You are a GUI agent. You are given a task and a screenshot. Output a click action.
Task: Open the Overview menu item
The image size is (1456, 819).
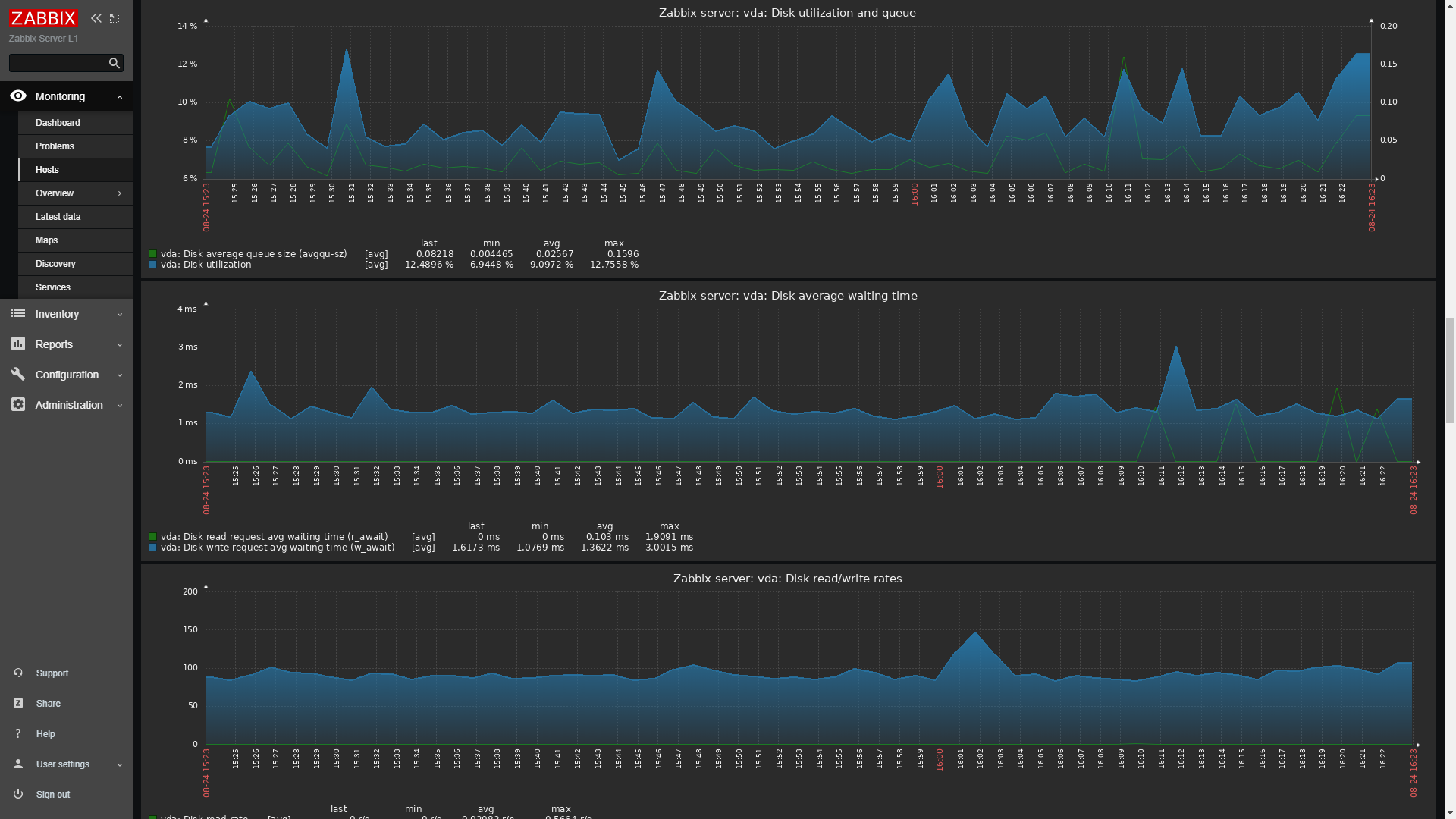click(75, 193)
